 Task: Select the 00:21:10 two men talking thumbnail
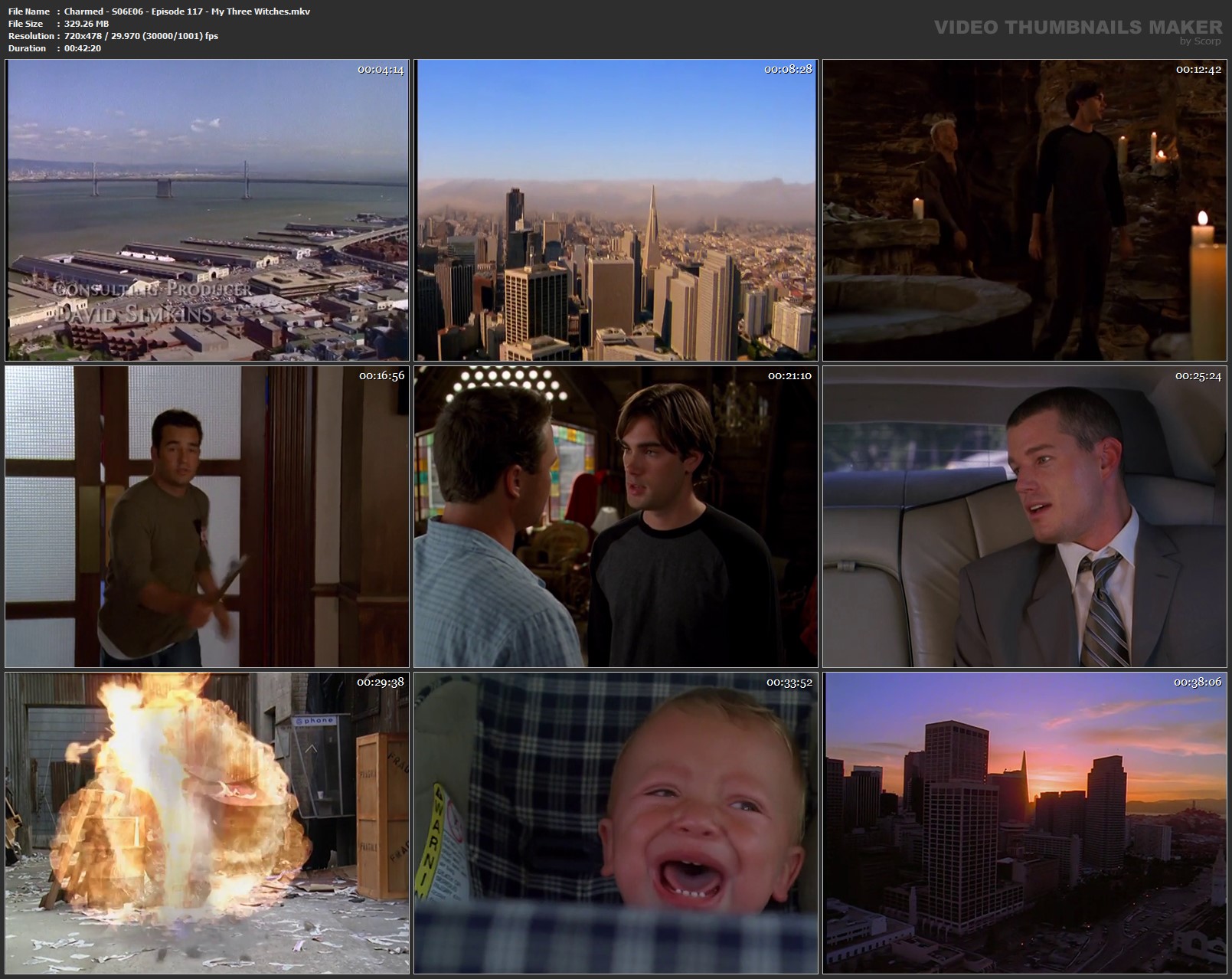click(x=616, y=516)
